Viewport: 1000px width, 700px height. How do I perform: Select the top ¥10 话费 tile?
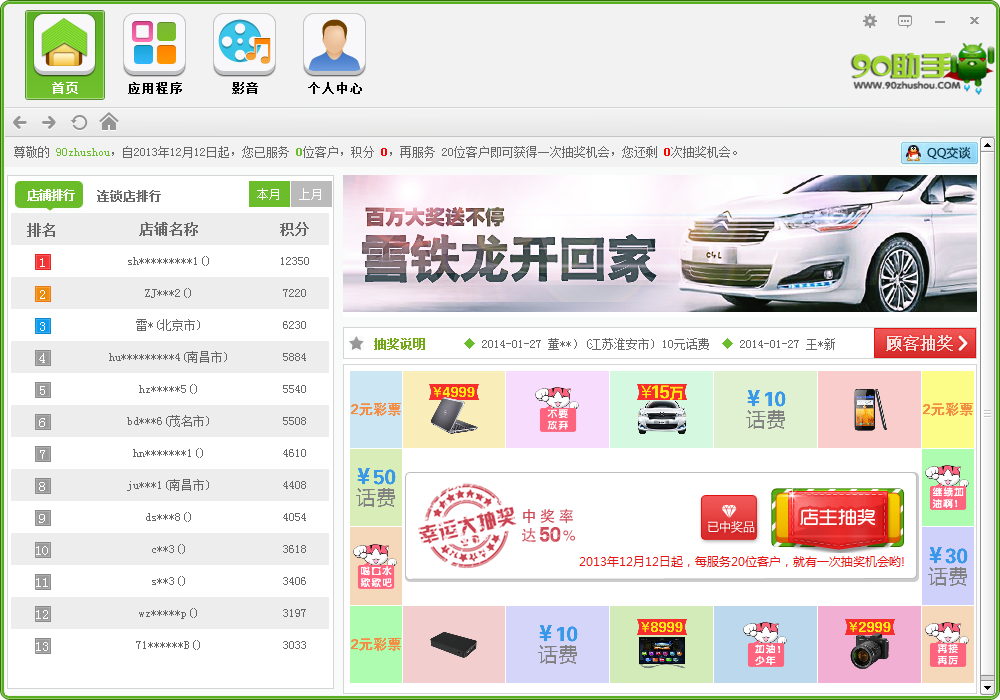pos(765,409)
